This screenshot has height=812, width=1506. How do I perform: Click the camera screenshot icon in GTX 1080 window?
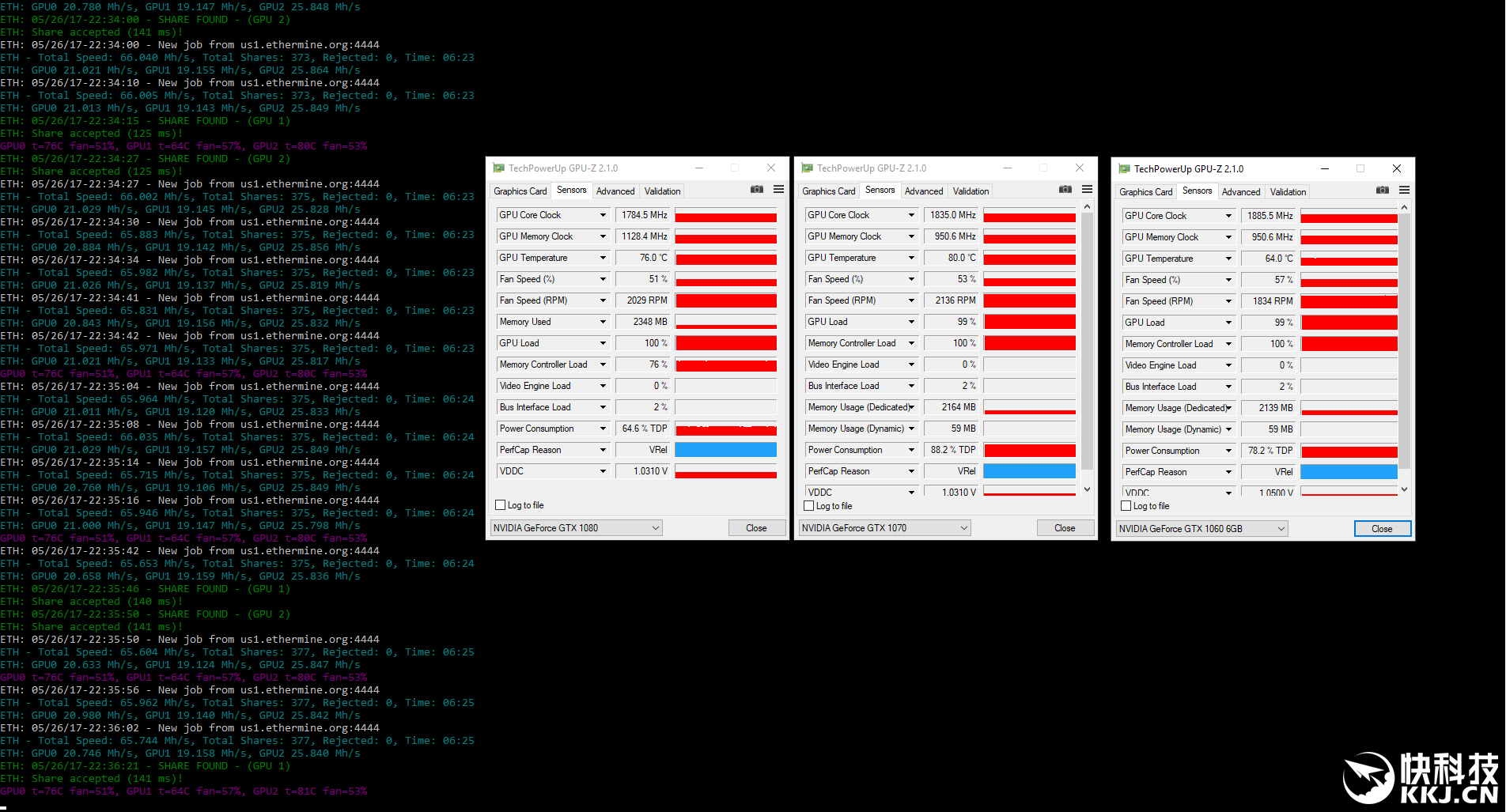click(757, 190)
